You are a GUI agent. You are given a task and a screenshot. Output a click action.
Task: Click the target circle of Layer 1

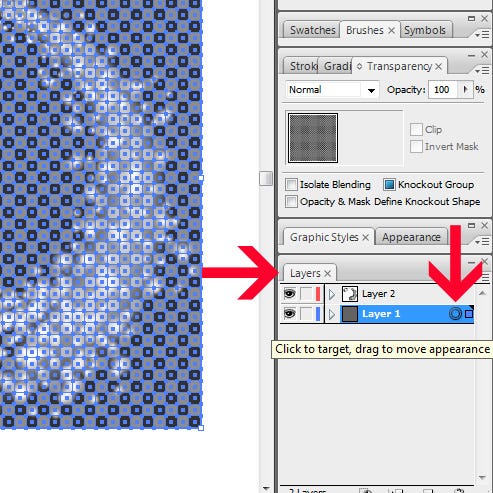[455, 314]
